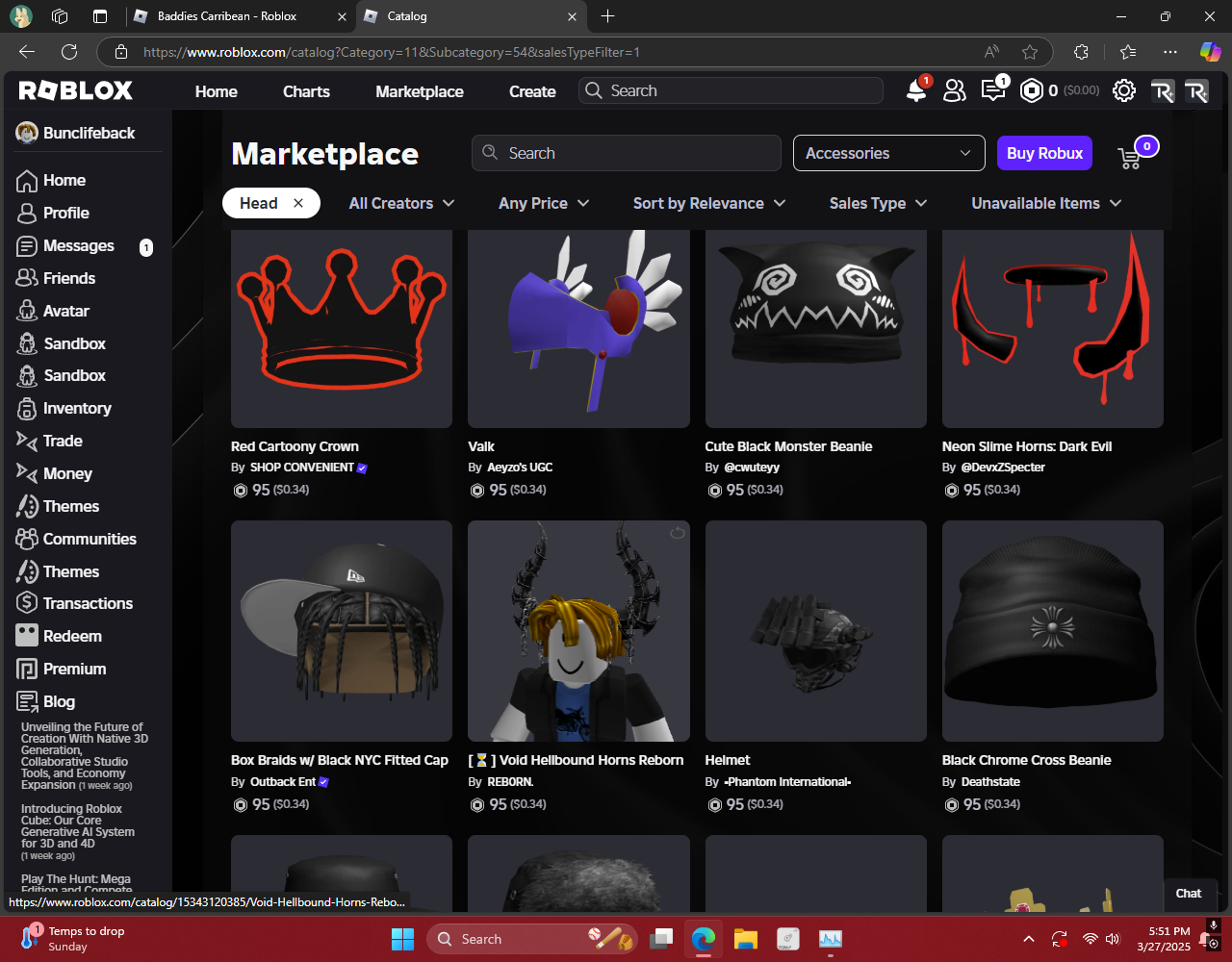This screenshot has width=1232, height=962.
Task: Click the Trade icon in sidebar
Action: coord(27,441)
